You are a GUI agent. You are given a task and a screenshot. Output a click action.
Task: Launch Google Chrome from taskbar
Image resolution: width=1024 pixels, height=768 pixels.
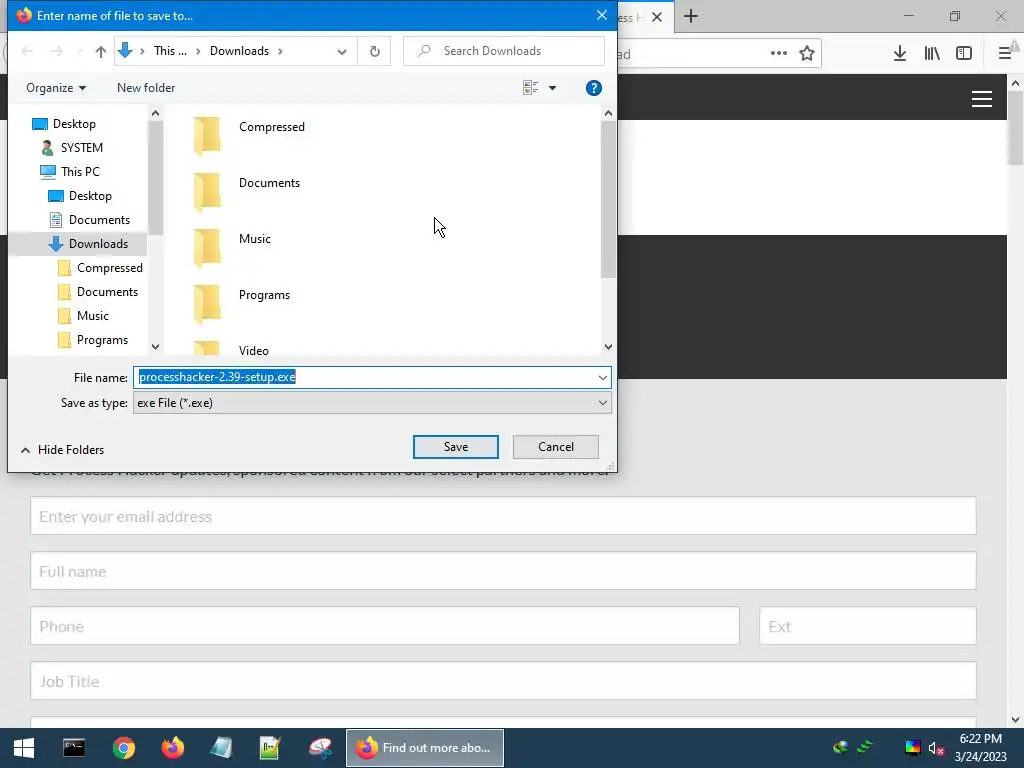click(123, 748)
